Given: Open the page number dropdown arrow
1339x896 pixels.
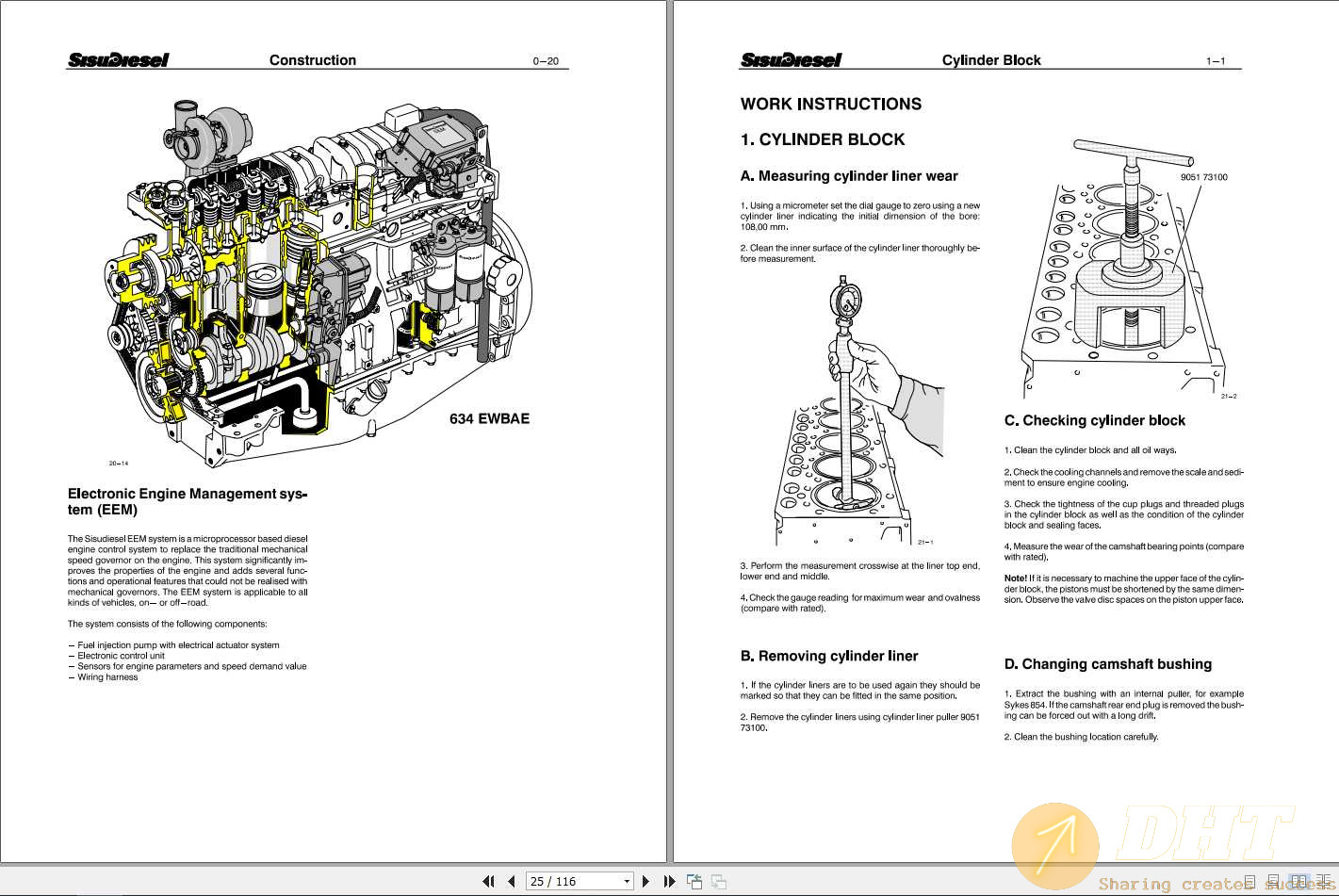Looking at the screenshot, I should click(626, 881).
